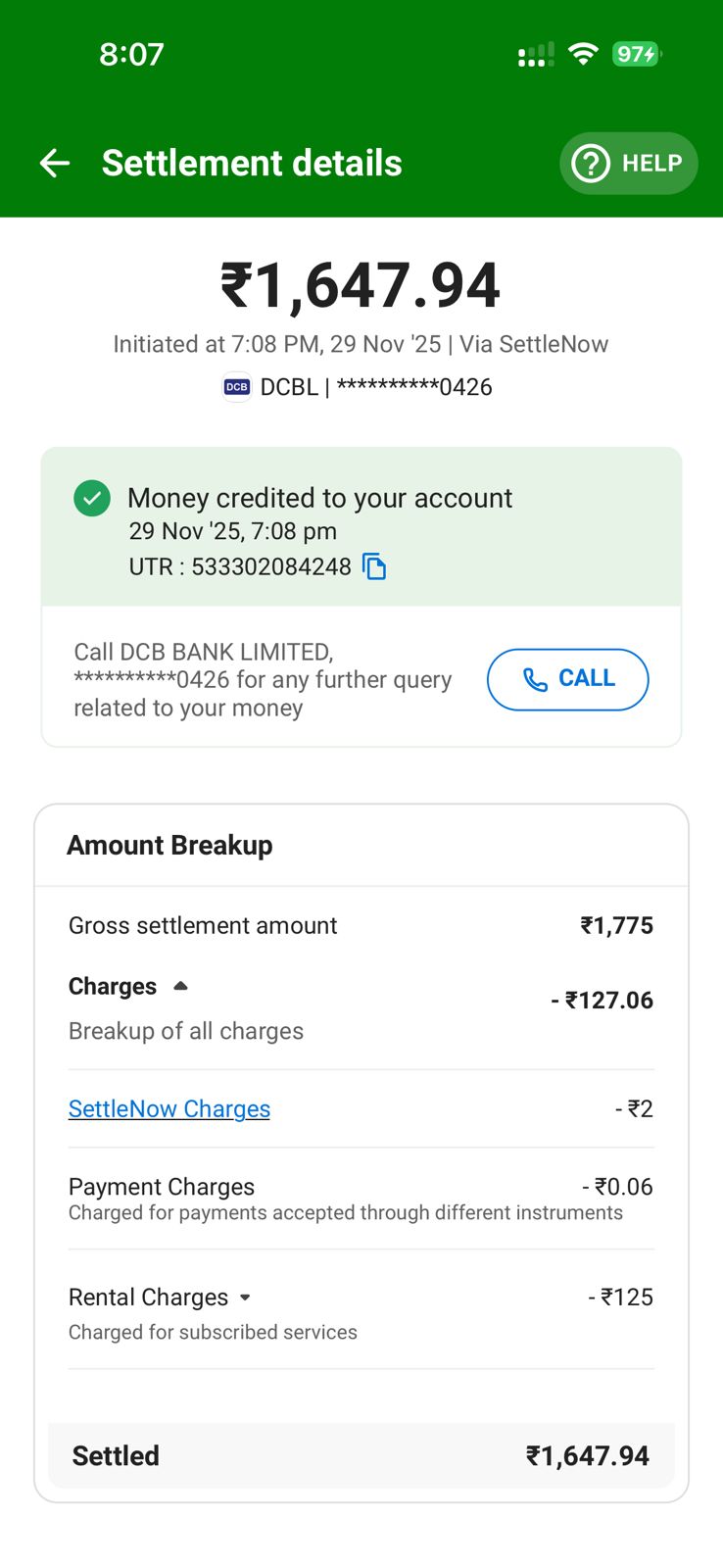723x1568 pixels.
Task: Tap the Settled total row
Action: click(361, 1455)
